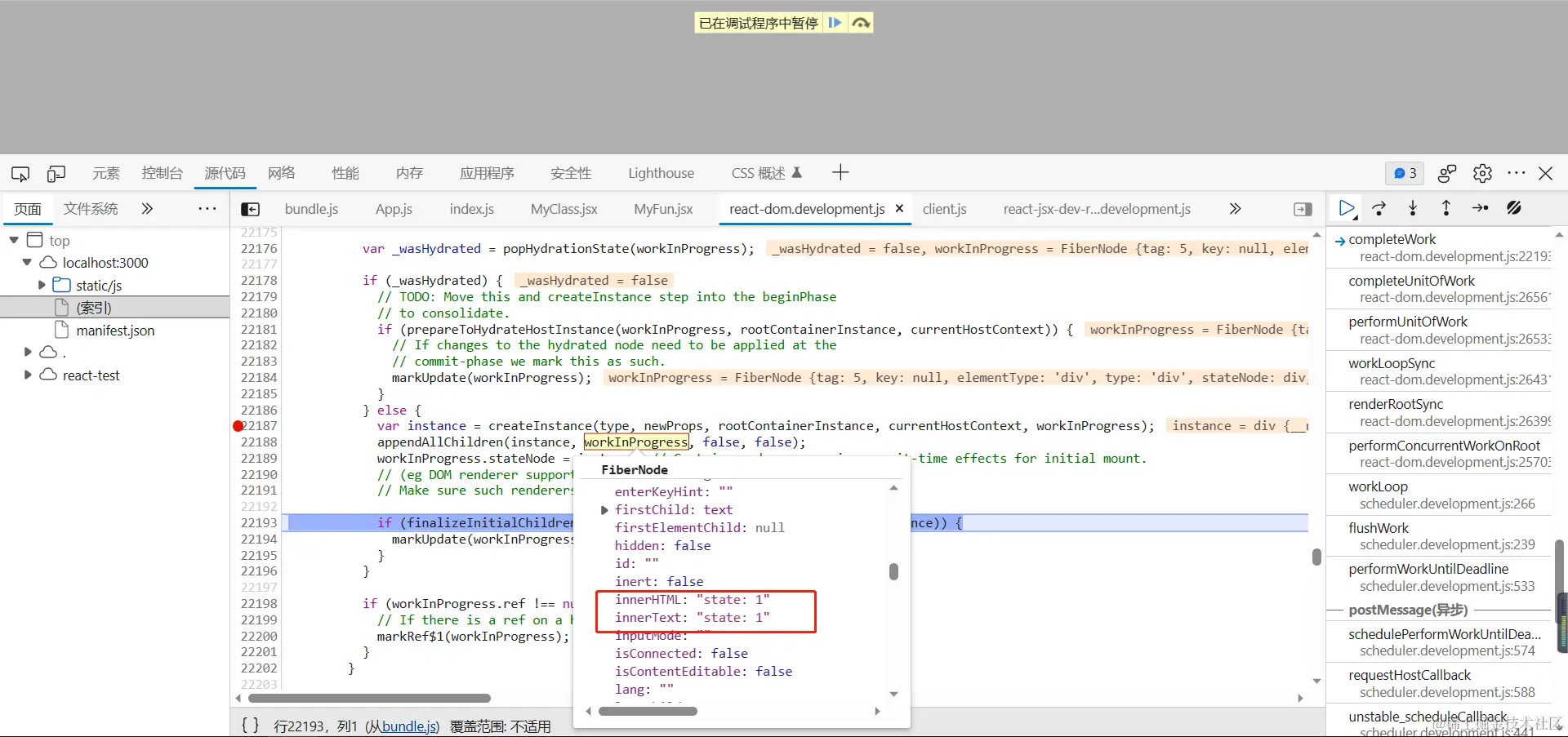Step out of current function
This screenshot has height=737, width=1568.
coord(1446,208)
